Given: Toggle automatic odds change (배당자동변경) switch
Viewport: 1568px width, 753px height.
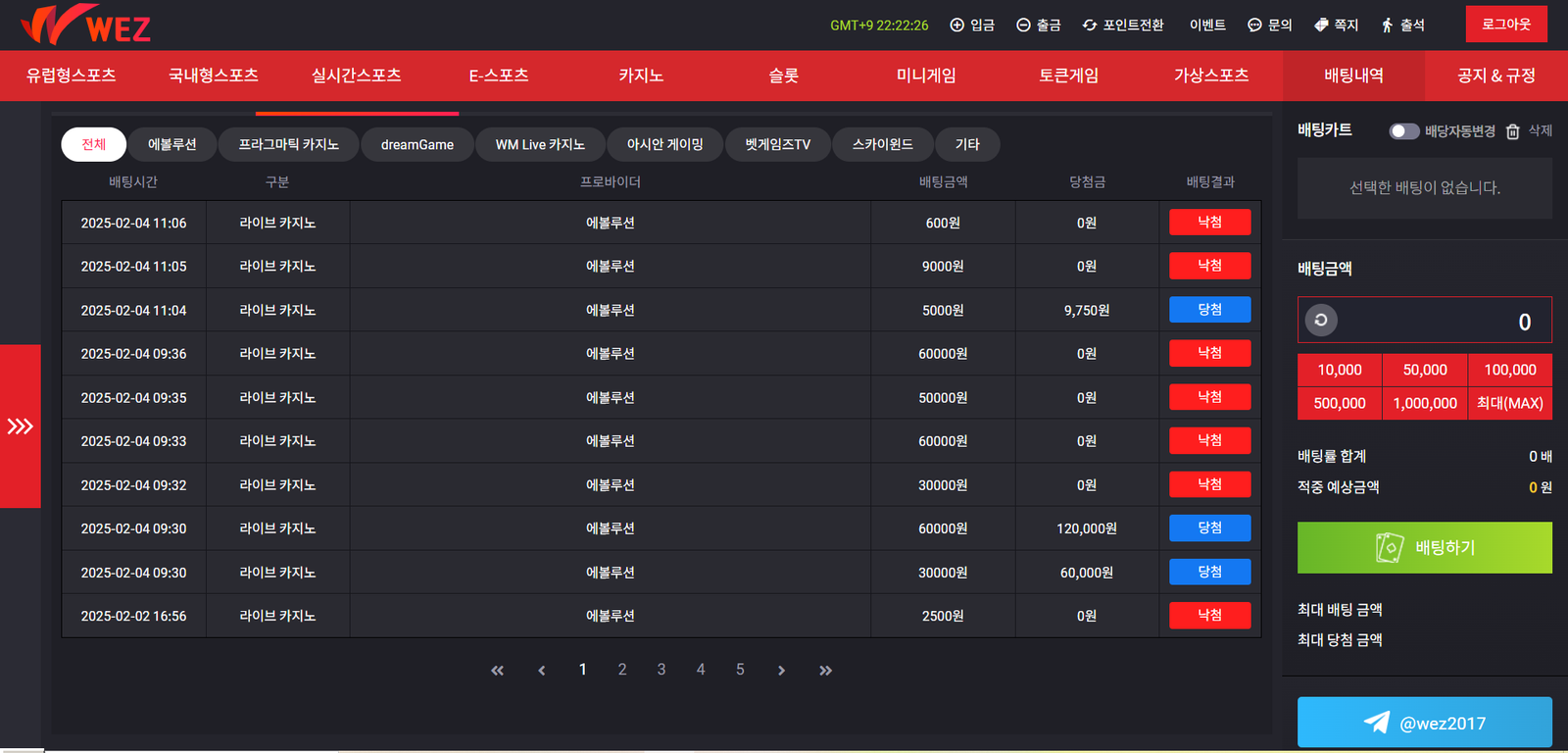Looking at the screenshot, I should 1403,131.
